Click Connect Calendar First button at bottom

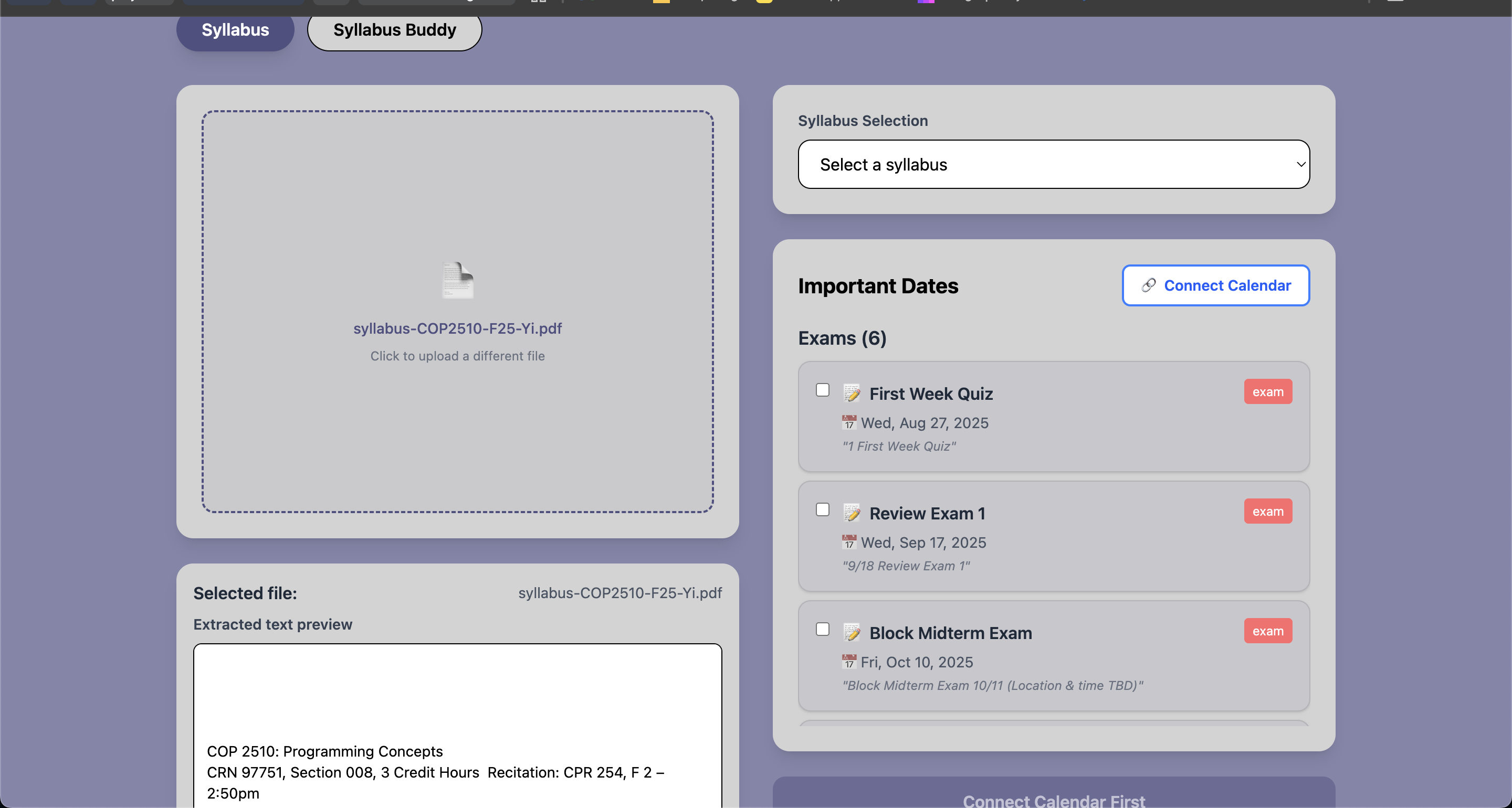pos(1053,798)
